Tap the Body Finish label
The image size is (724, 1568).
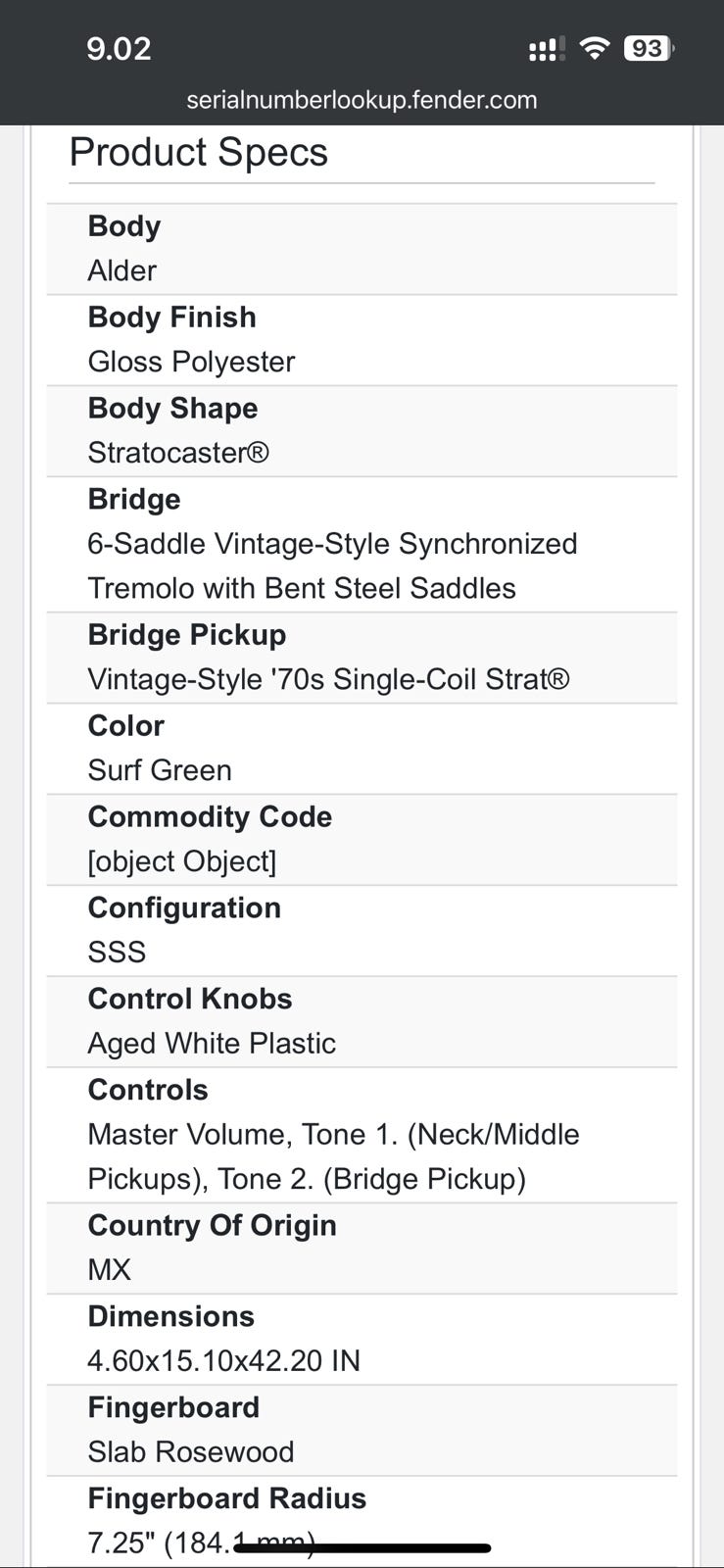[172, 318]
